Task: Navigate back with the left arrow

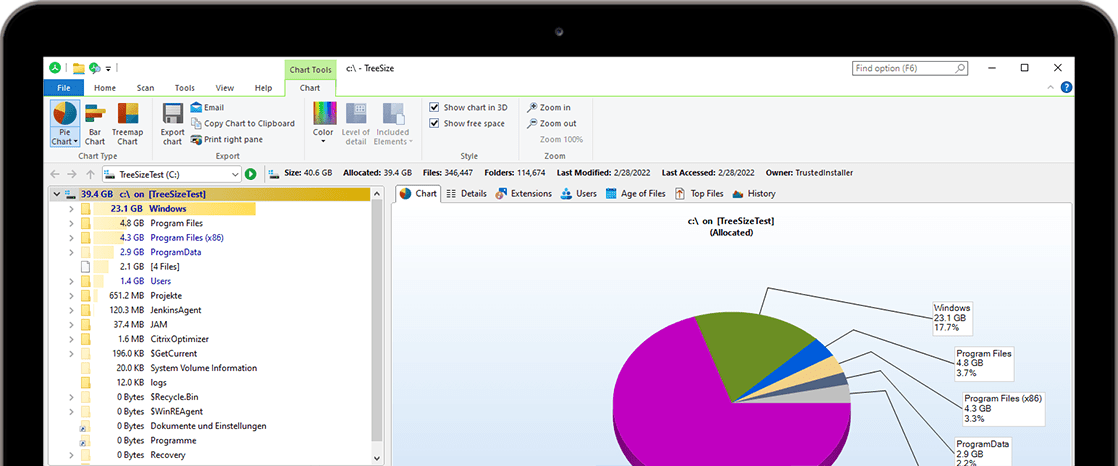Action: click(55, 174)
